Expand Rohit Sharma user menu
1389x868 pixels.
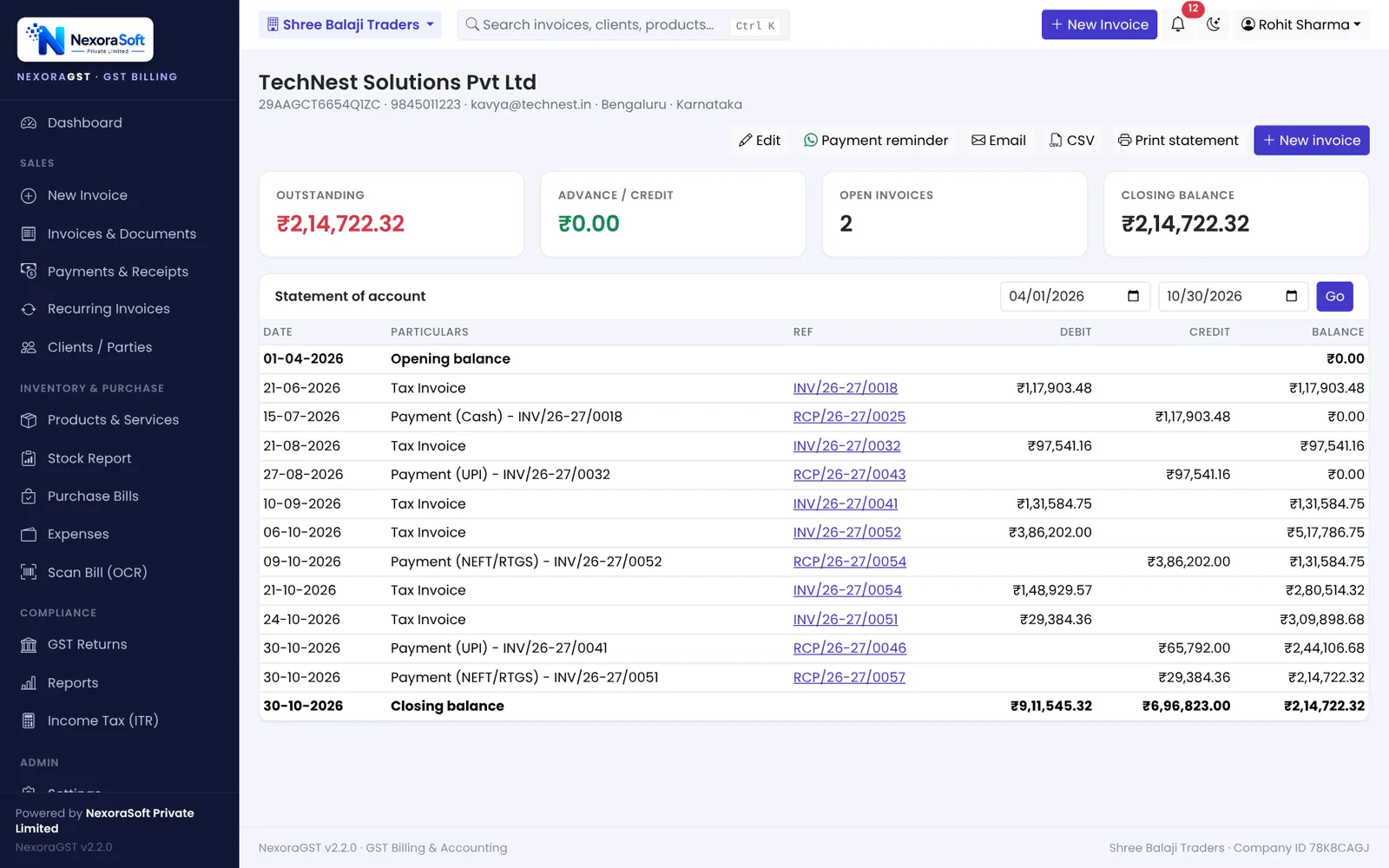coord(1300,24)
